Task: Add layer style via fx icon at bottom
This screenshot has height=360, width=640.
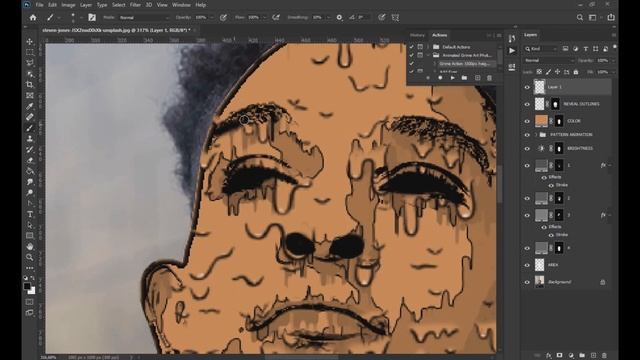Action: [549, 356]
